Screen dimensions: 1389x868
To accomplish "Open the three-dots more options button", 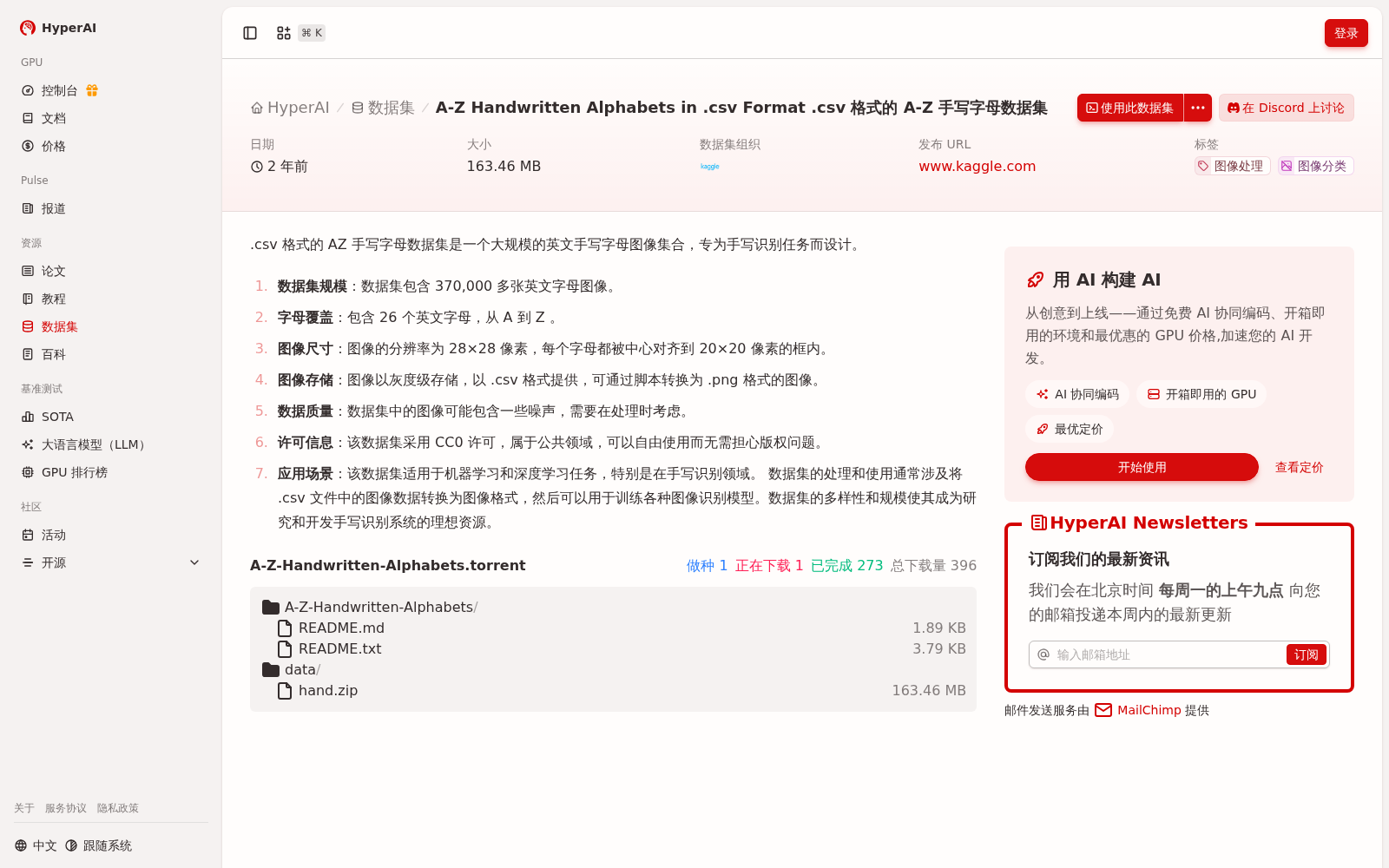I will click(x=1198, y=108).
